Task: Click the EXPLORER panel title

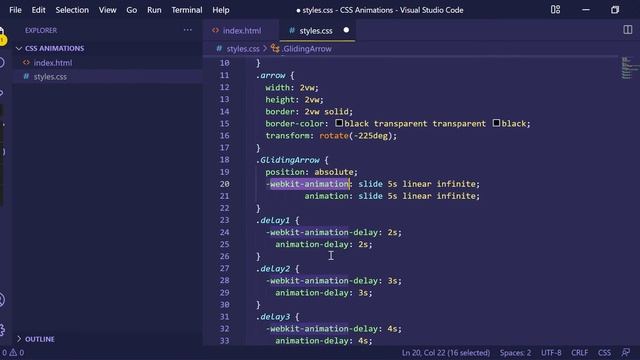Action: tap(41, 30)
